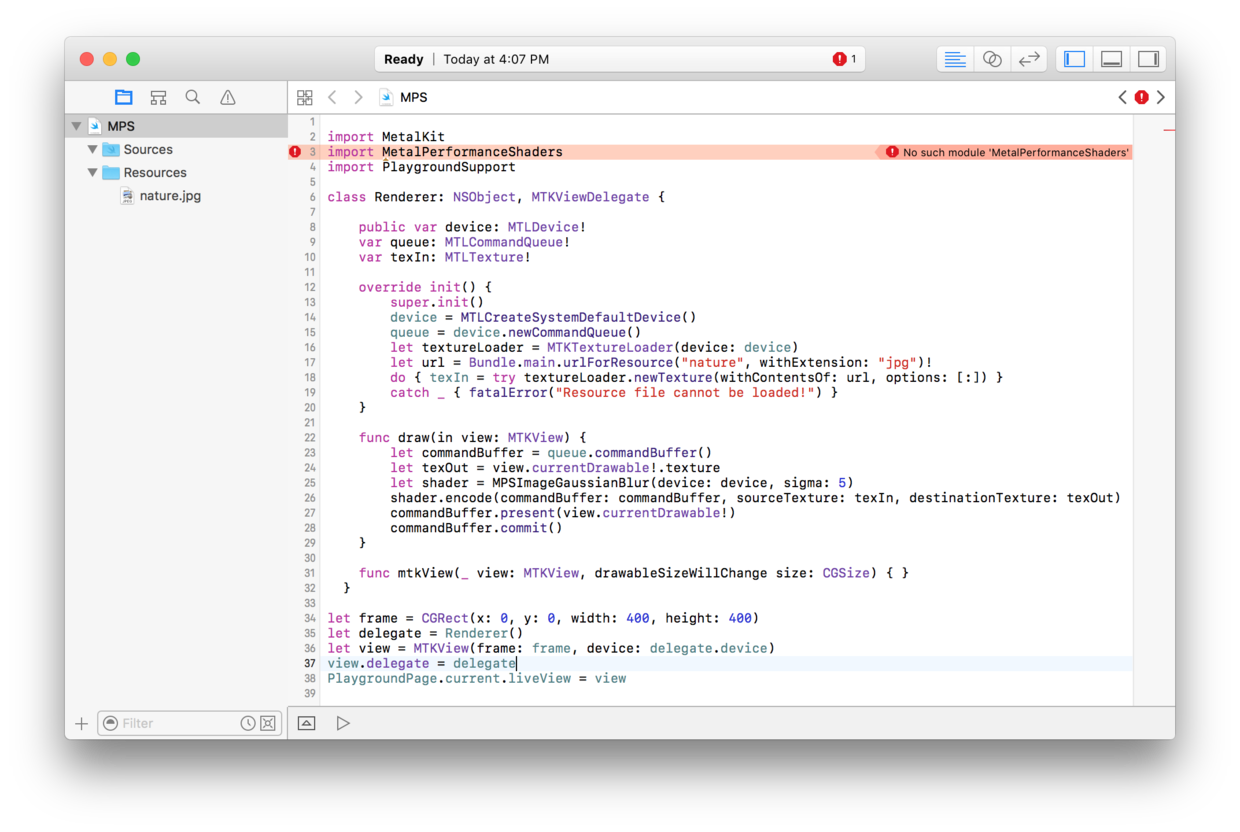Run the playground with play button

[343, 723]
